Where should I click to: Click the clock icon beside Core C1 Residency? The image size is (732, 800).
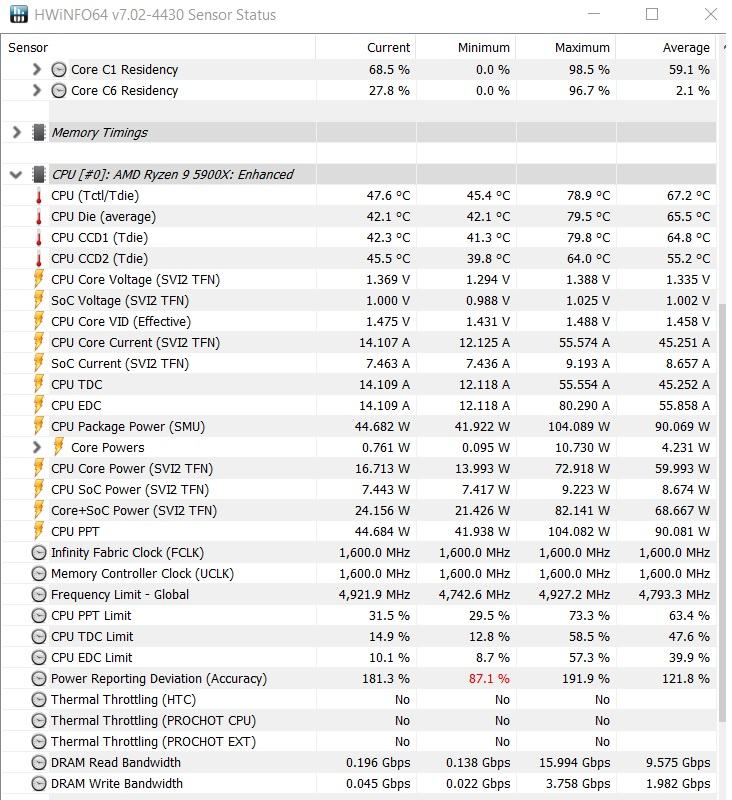(59, 69)
